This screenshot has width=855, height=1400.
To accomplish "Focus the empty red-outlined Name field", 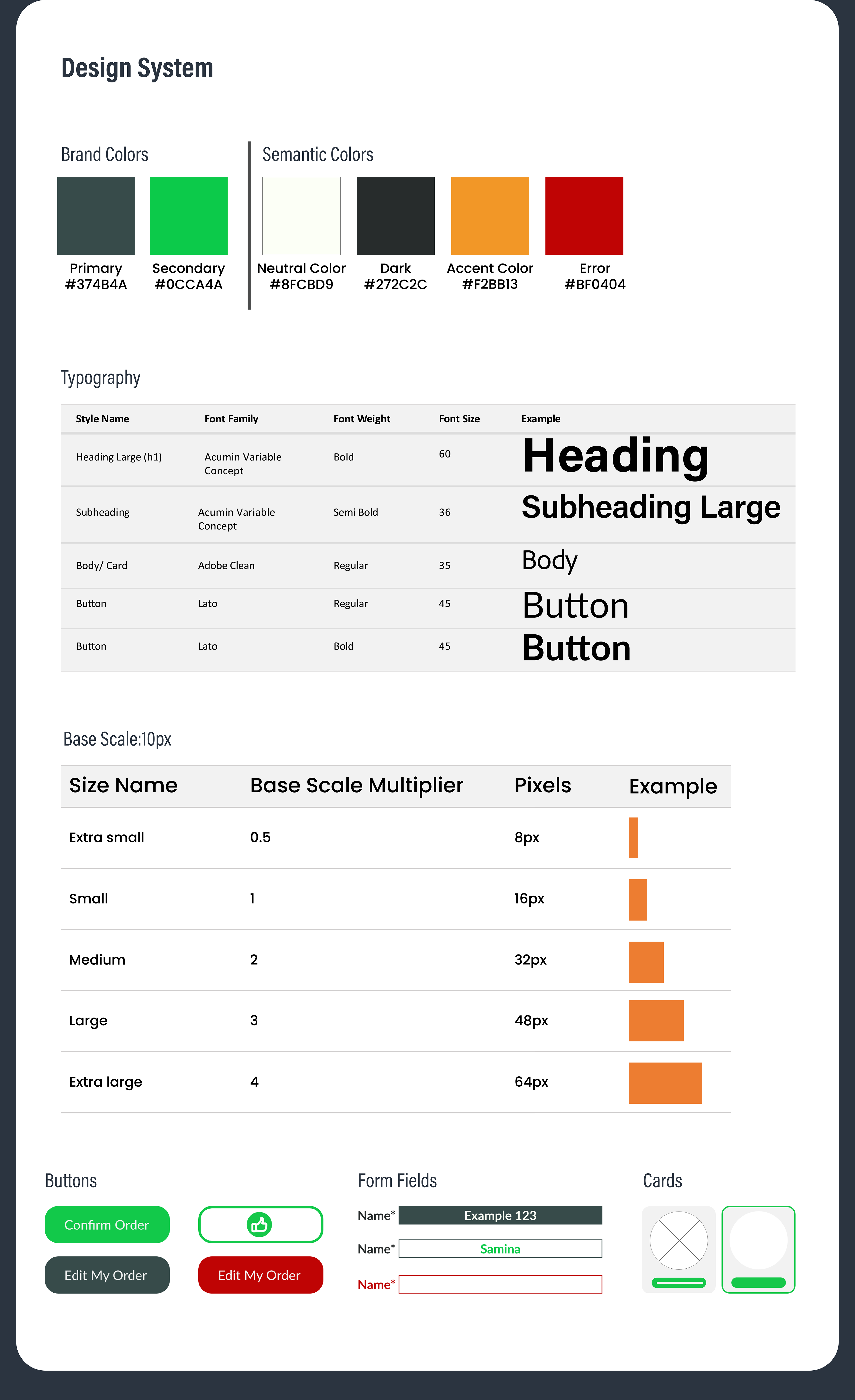I will (x=500, y=1284).
